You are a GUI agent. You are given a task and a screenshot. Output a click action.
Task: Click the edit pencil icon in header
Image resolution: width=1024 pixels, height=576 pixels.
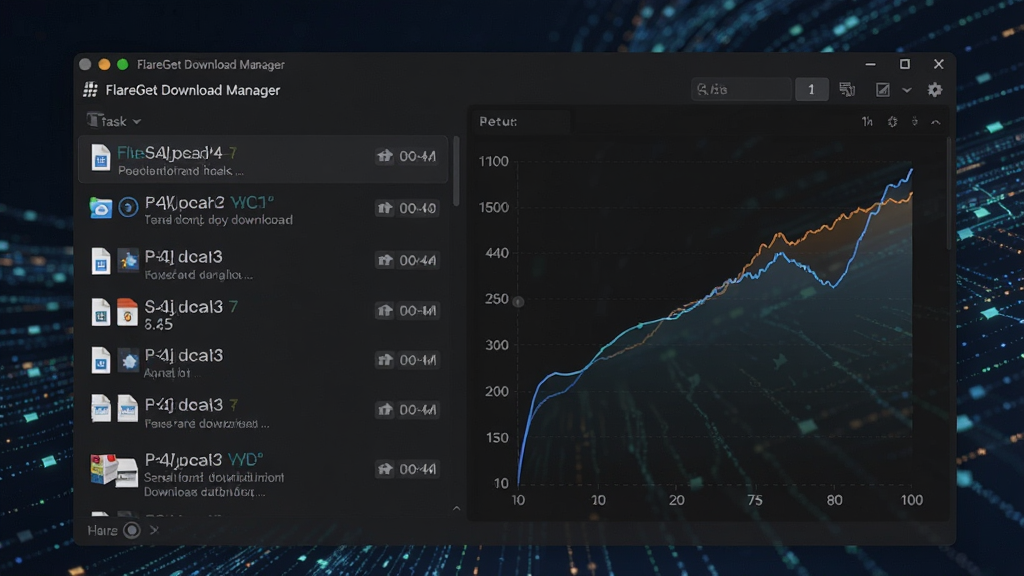[x=882, y=89]
